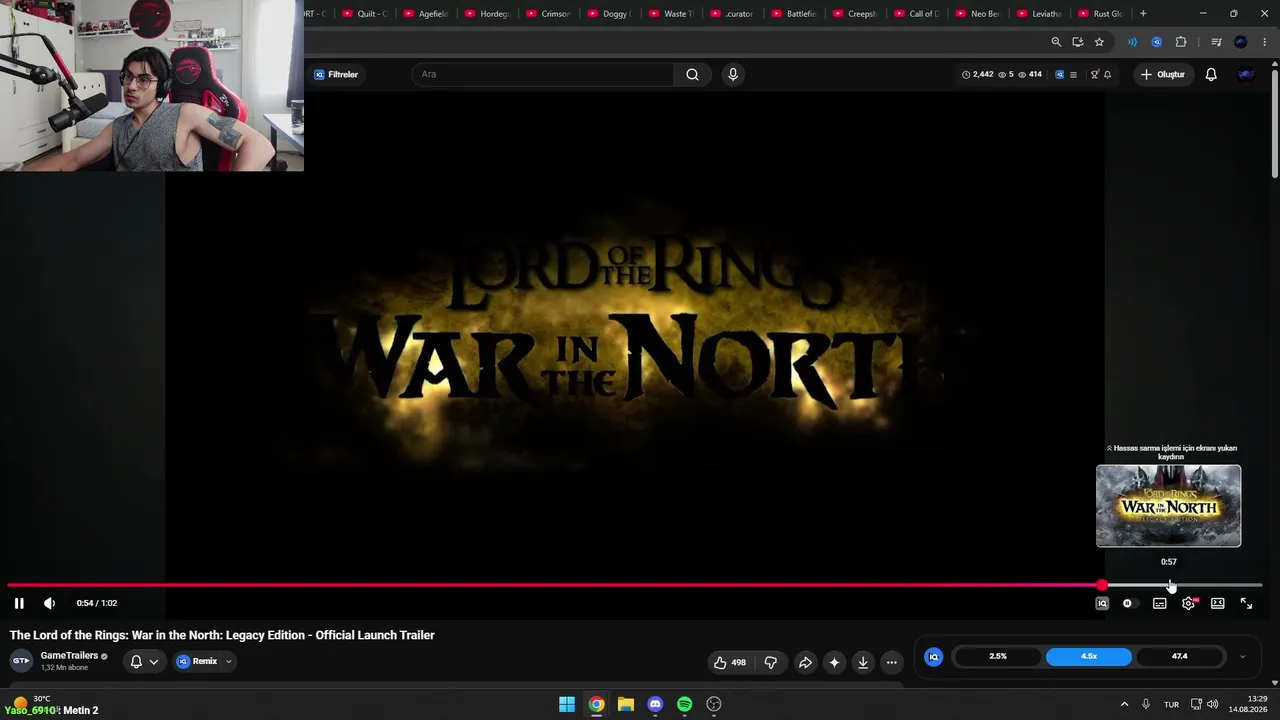Switch to the Crimson browser tab
Viewport: 1280px width, 720px height.
[x=548, y=14]
